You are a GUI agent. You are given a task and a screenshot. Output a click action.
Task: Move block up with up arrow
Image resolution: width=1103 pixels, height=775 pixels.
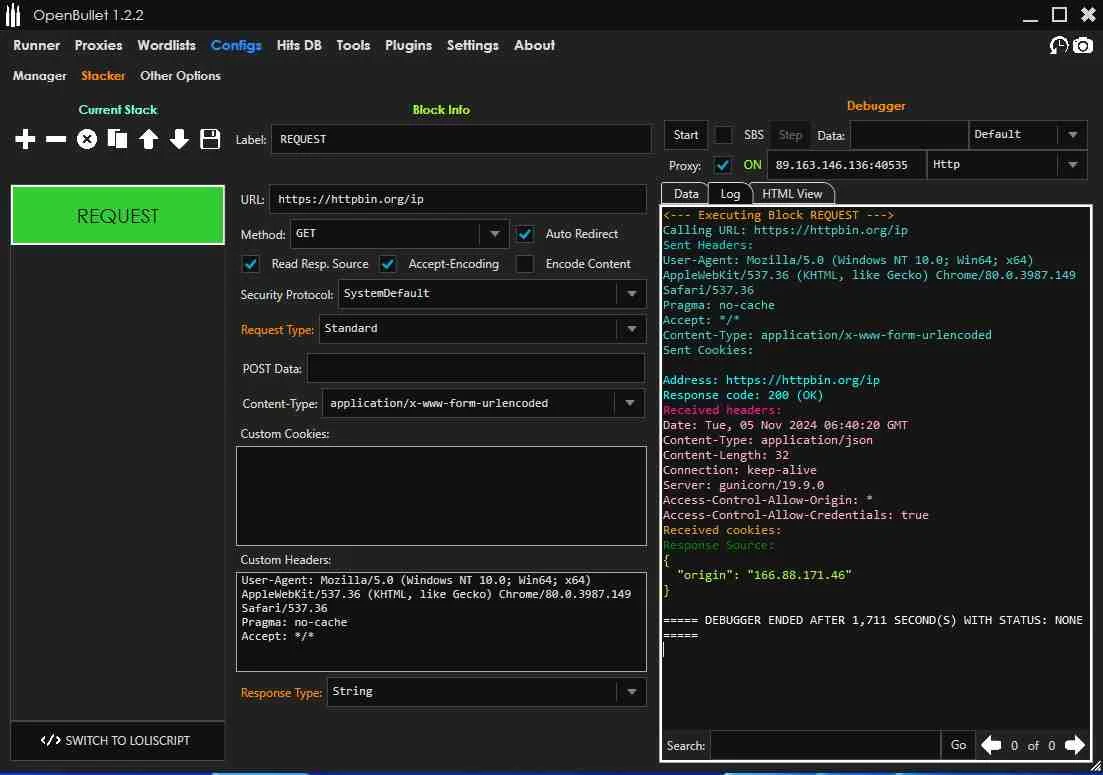pos(148,139)
